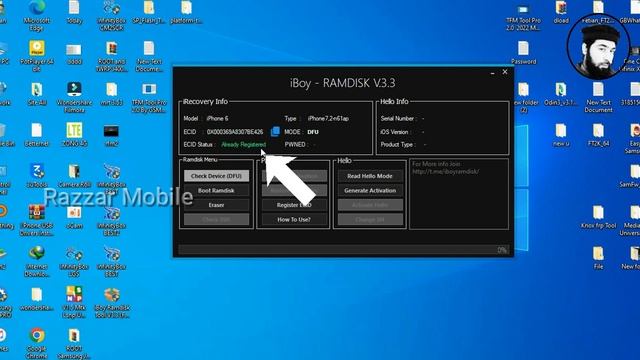
Task: Open the iBoy RamDisk tool desktop icon
Action: click(112, 303)
